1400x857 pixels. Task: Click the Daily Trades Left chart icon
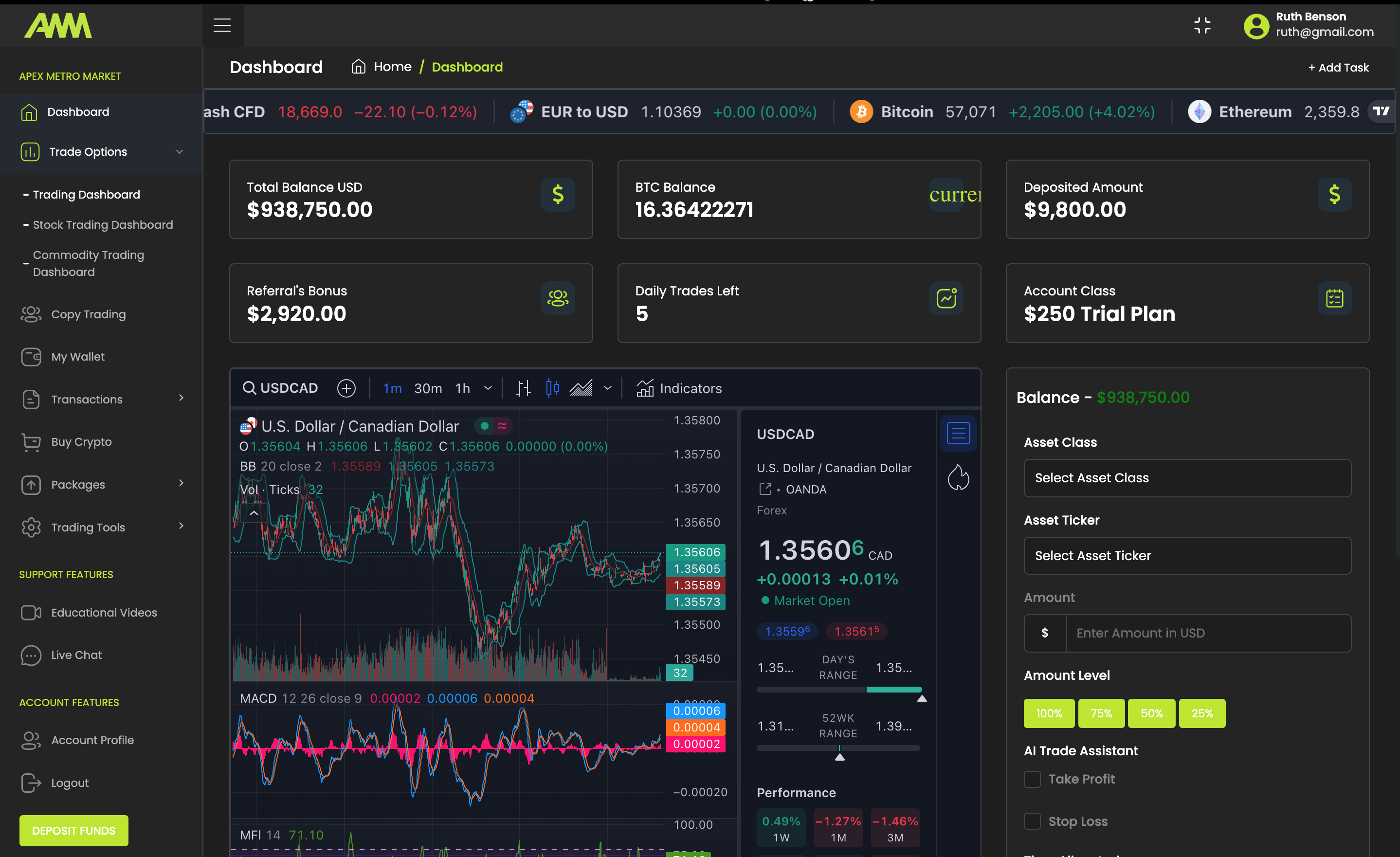946,298
